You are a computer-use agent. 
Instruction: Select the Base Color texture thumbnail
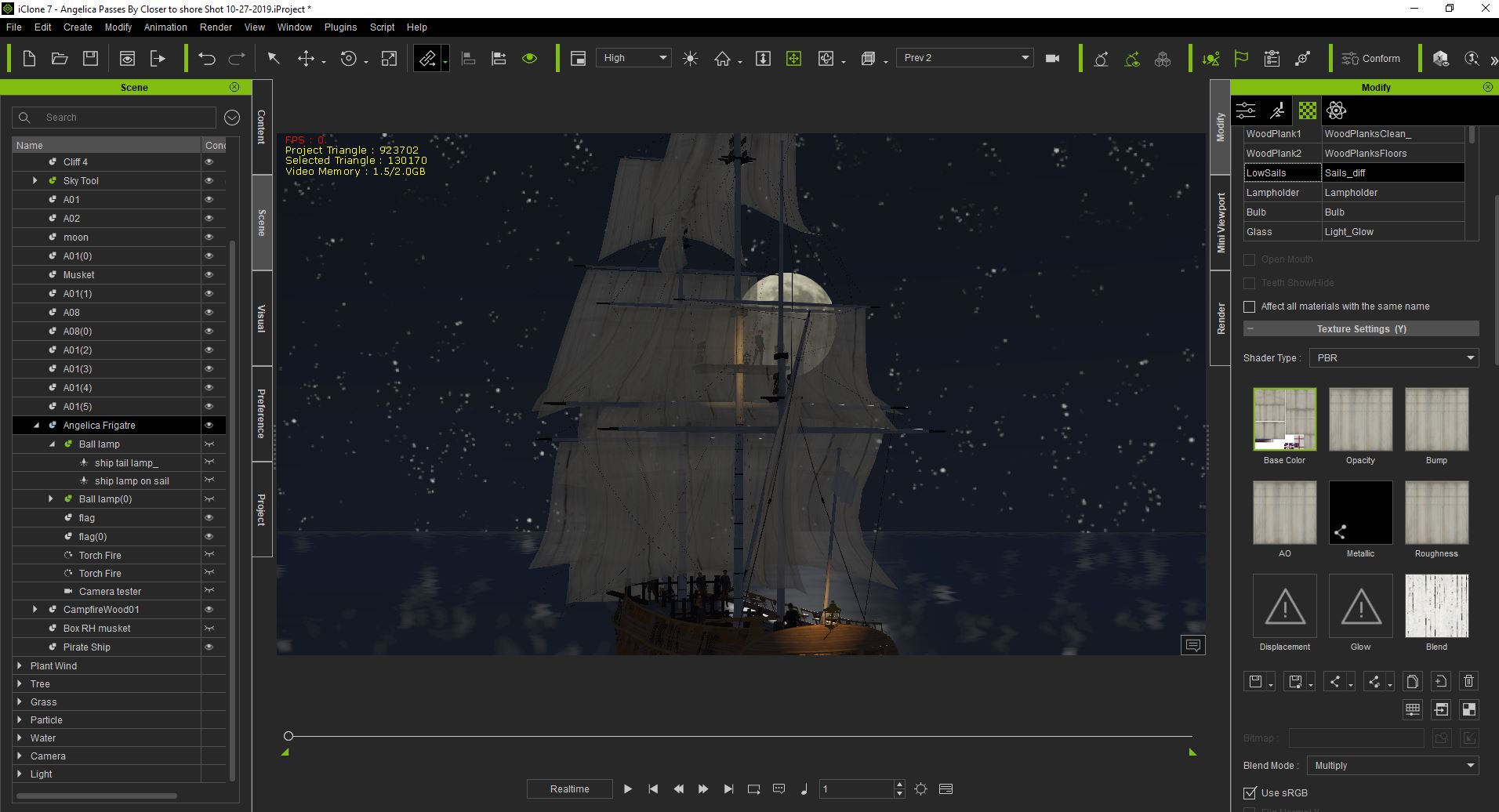(x=1284, y=419)
